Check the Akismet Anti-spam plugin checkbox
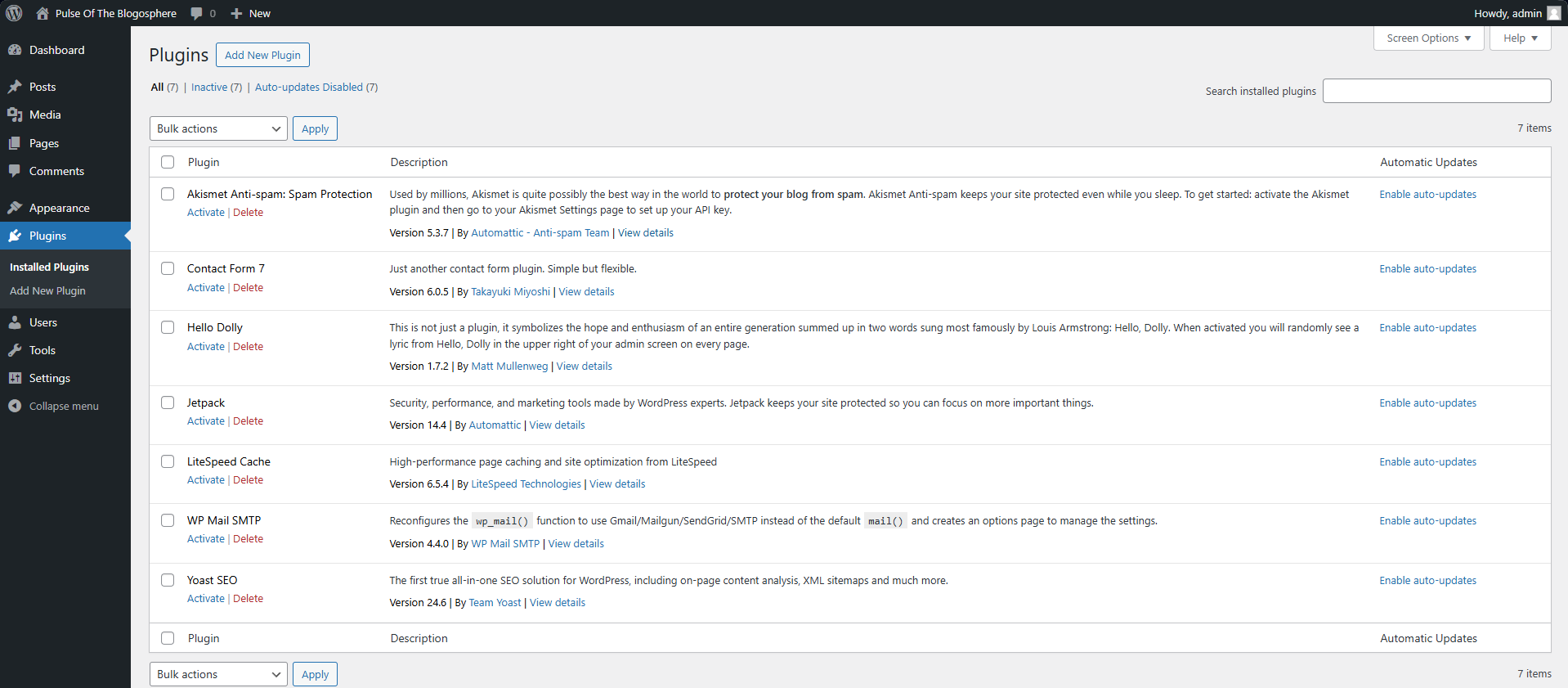This screenshot has height=688, width=1568. (x=168, y=194)
